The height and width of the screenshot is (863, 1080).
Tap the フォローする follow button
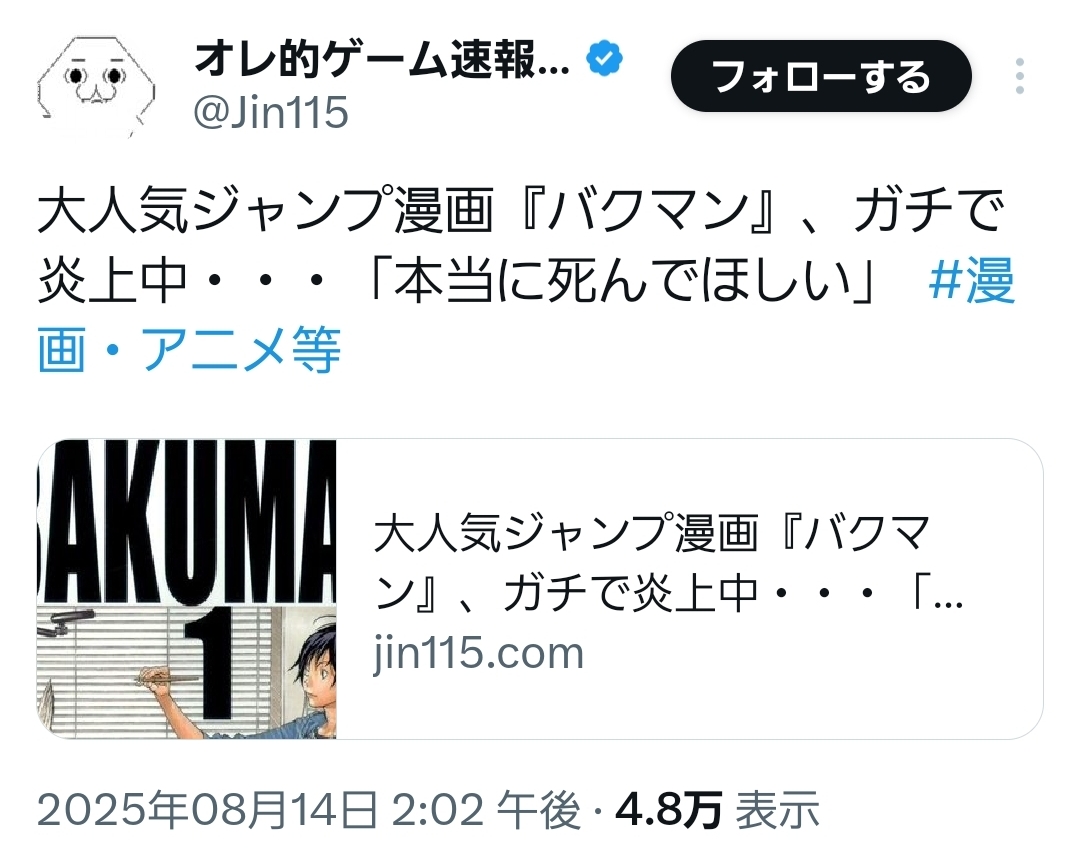coord(821,76)
